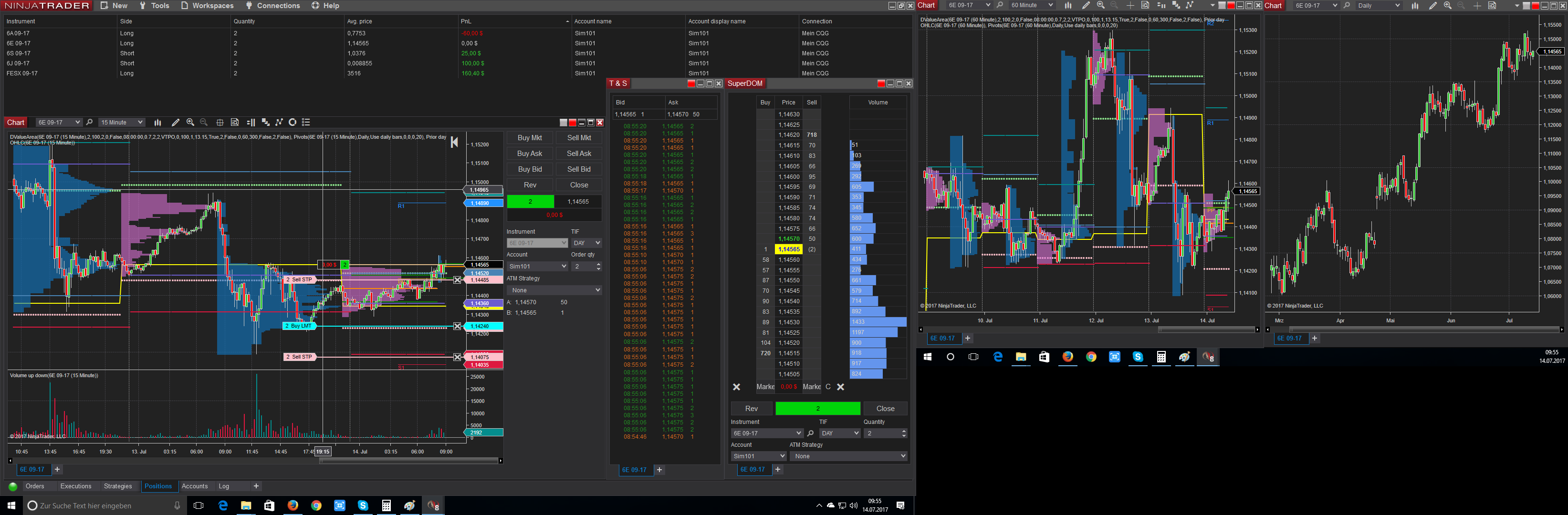Open the Action Center notifications icon
The height and width of the screenshot is (515, 1568).
point(901,505)
